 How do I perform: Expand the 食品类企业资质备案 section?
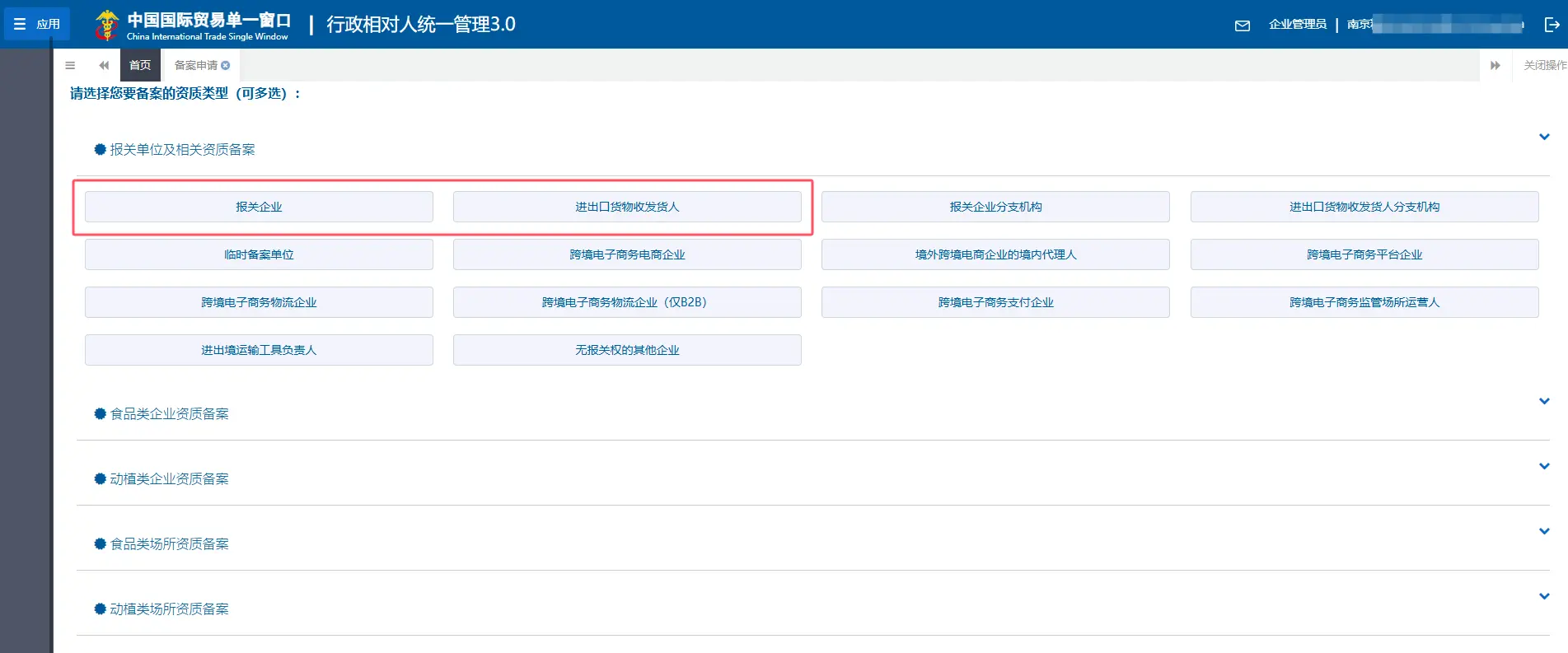click(1544, 401)
